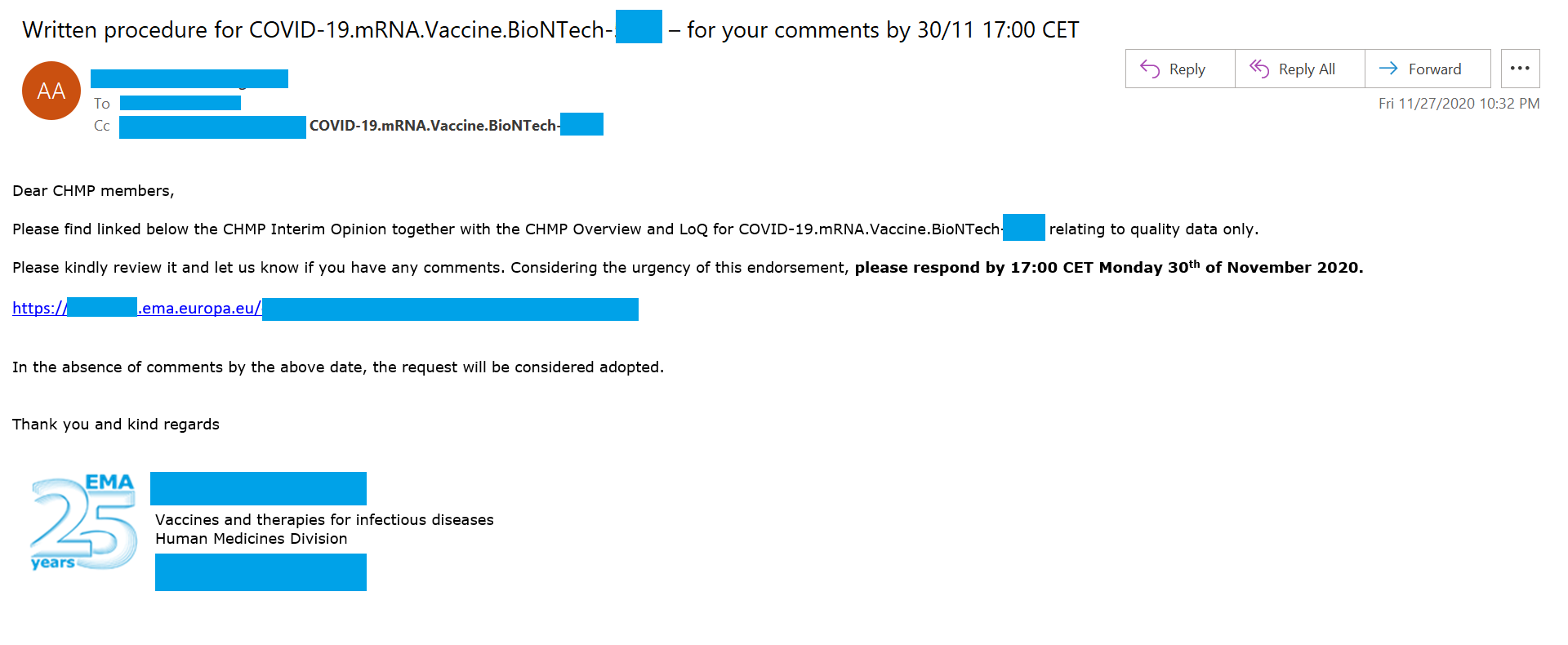The width and height of the screenshot is (1568, 645).
Task: Click the EMA 25 years logo
Action: pos(83,523)
